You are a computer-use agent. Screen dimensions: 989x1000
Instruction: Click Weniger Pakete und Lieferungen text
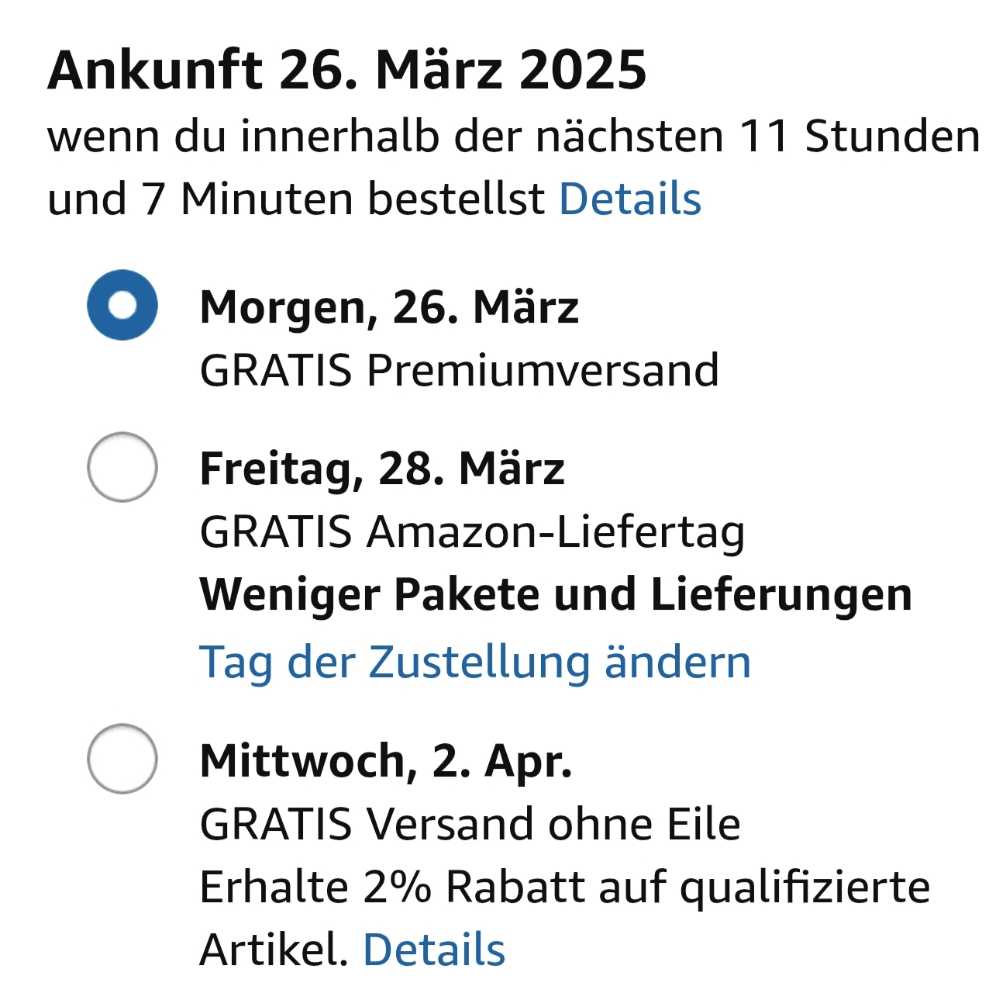pyautogui.click(x=555, y=596)
